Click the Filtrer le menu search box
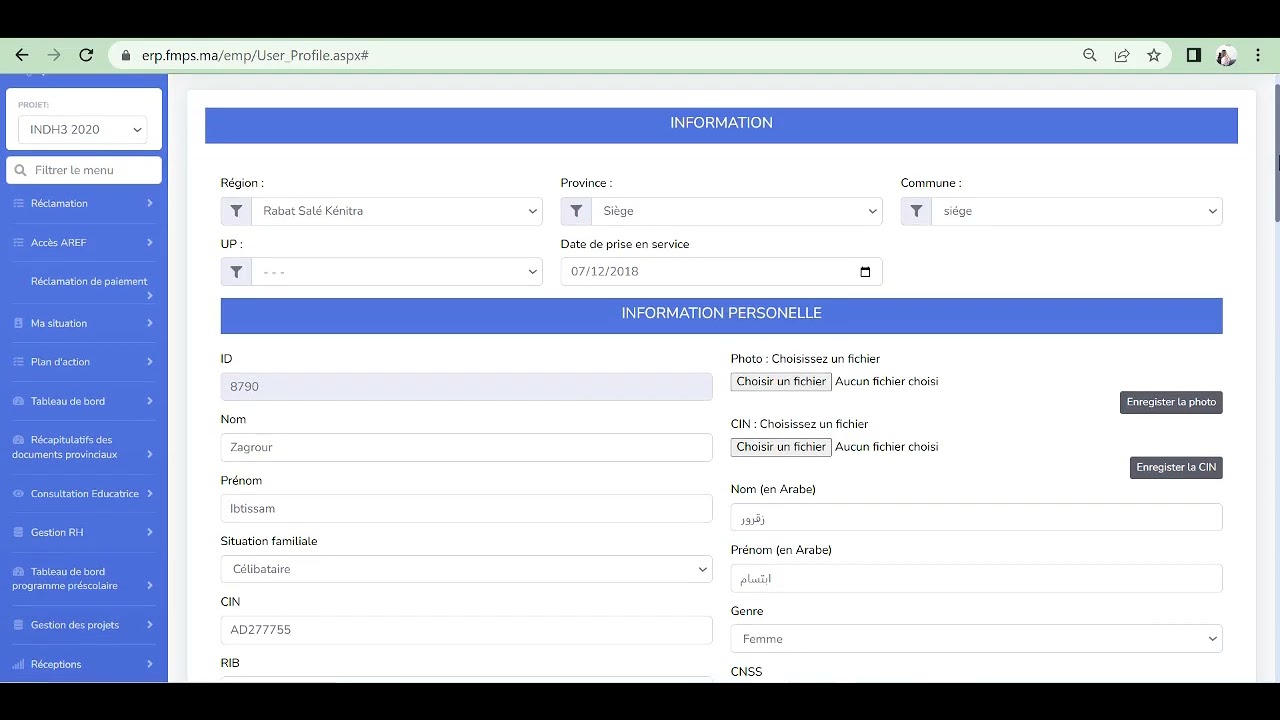Image resolution: width=1280 pixels, height=720 pixels. (x=84, y=170)
